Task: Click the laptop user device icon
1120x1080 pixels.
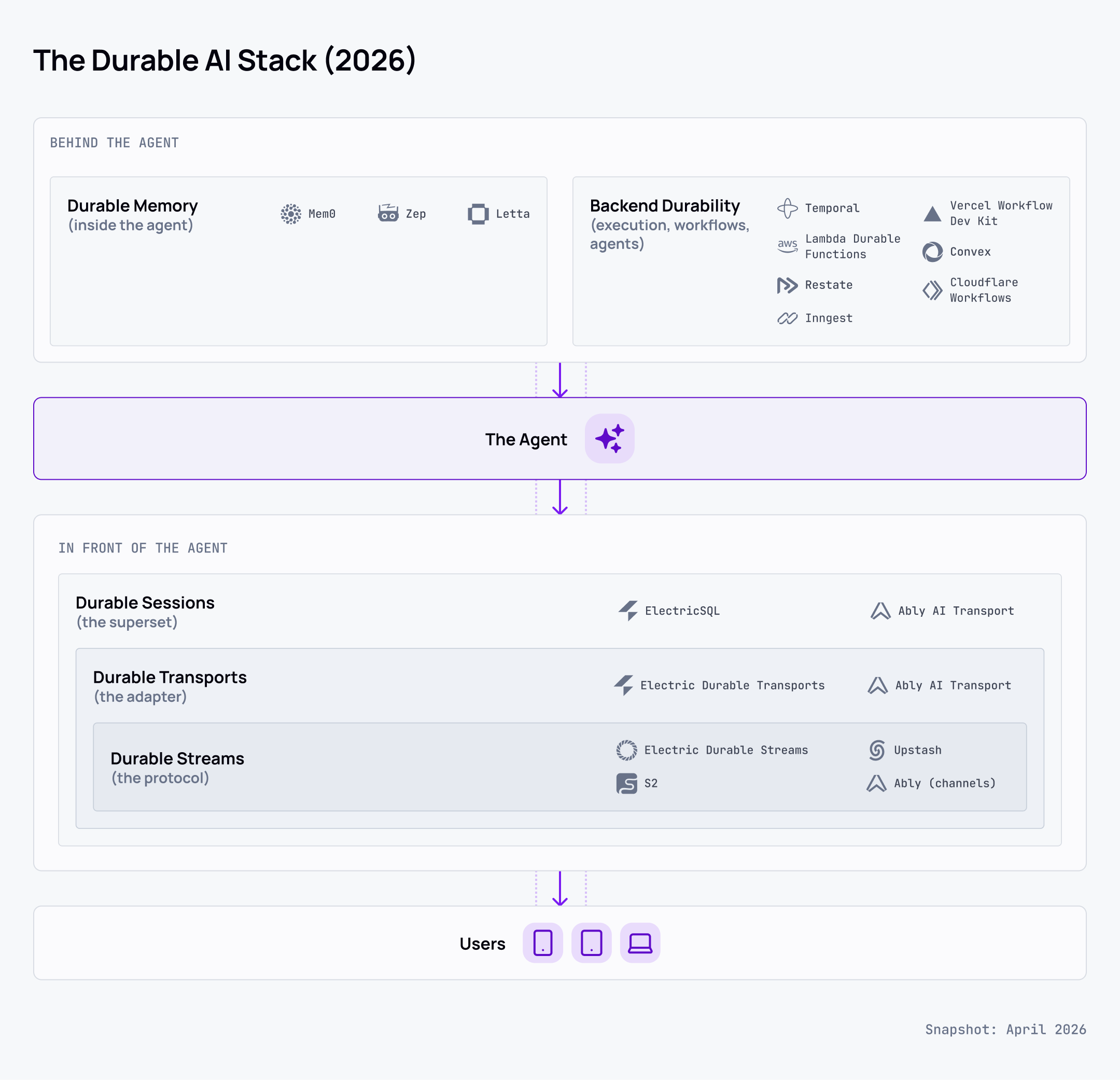Action: pos(640,943)
